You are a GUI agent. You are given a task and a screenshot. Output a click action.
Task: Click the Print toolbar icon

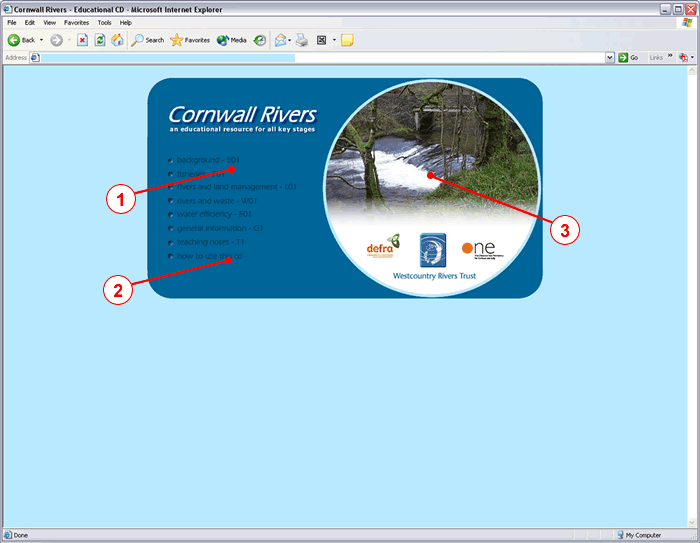click(x=301, y=40)
